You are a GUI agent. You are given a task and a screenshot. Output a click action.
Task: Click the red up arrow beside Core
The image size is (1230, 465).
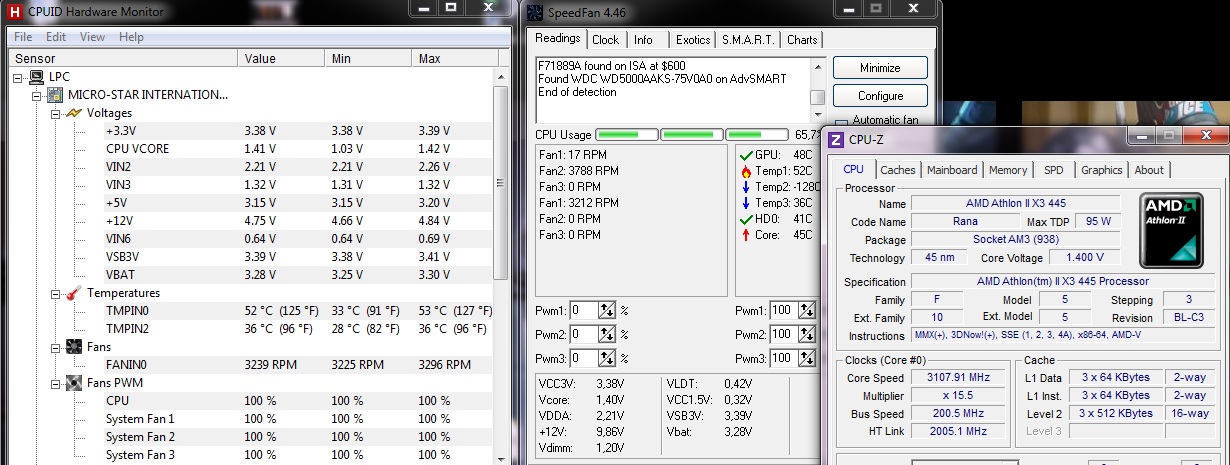[745, 235]
